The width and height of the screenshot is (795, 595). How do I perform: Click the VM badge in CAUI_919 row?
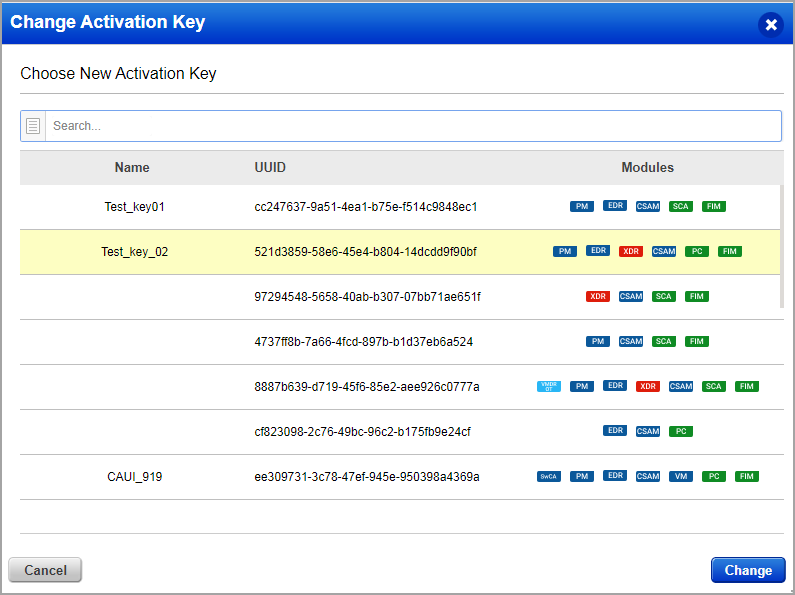pos(680,476)
